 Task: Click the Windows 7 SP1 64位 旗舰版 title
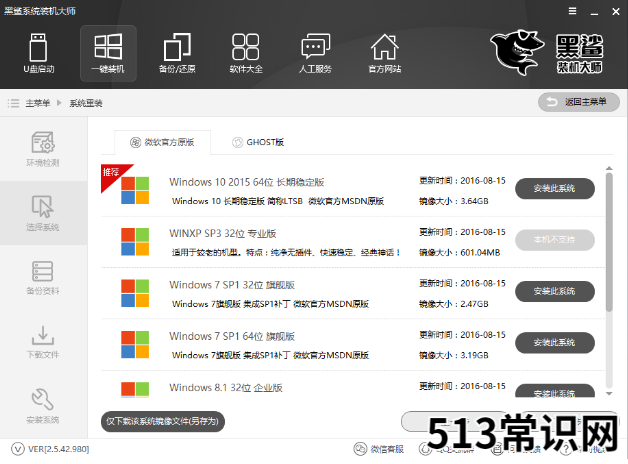[232, 336]
